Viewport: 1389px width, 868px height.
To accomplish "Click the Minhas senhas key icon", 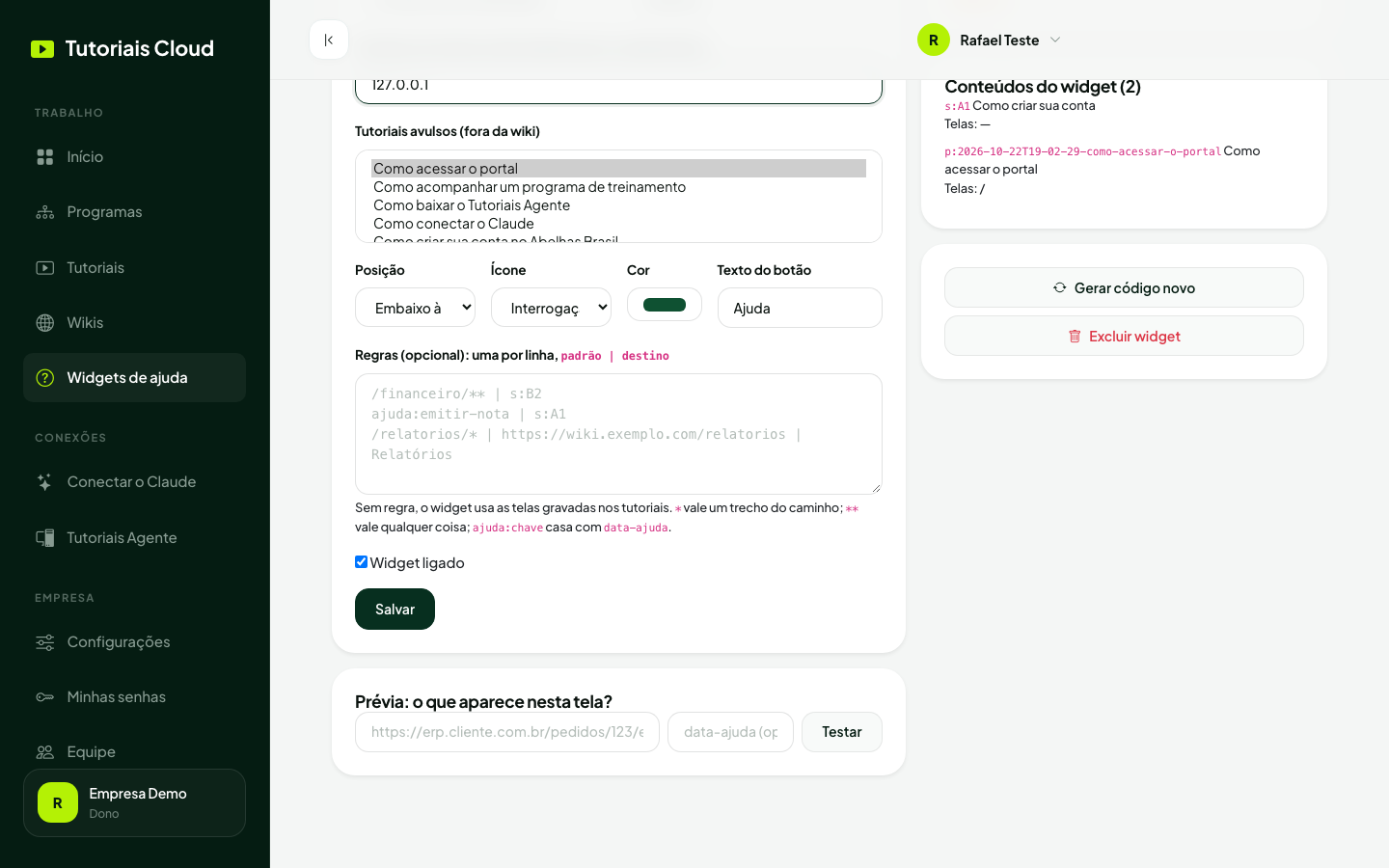I will pos(45,697).
